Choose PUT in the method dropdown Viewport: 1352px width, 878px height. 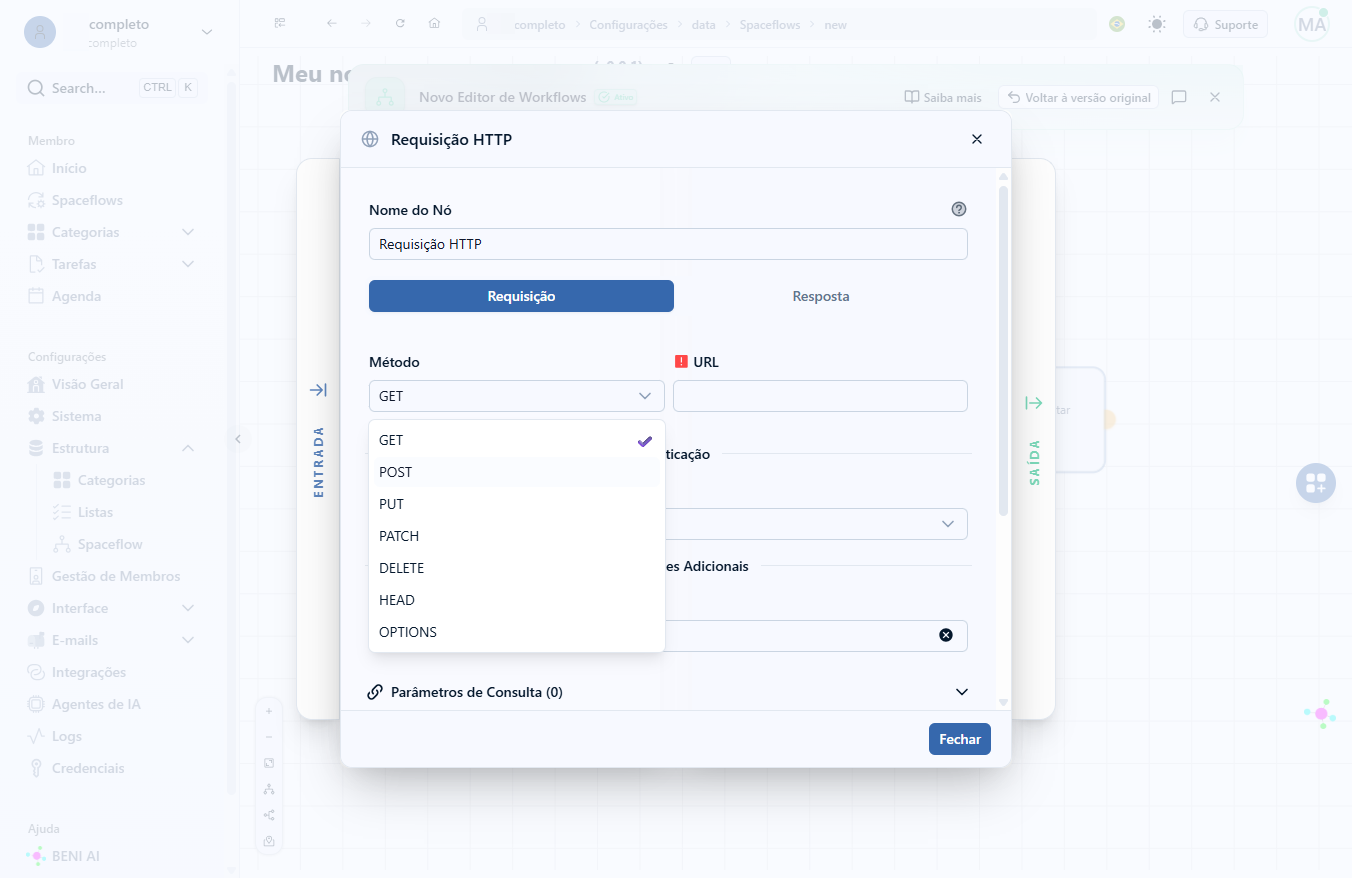[516, 504]
